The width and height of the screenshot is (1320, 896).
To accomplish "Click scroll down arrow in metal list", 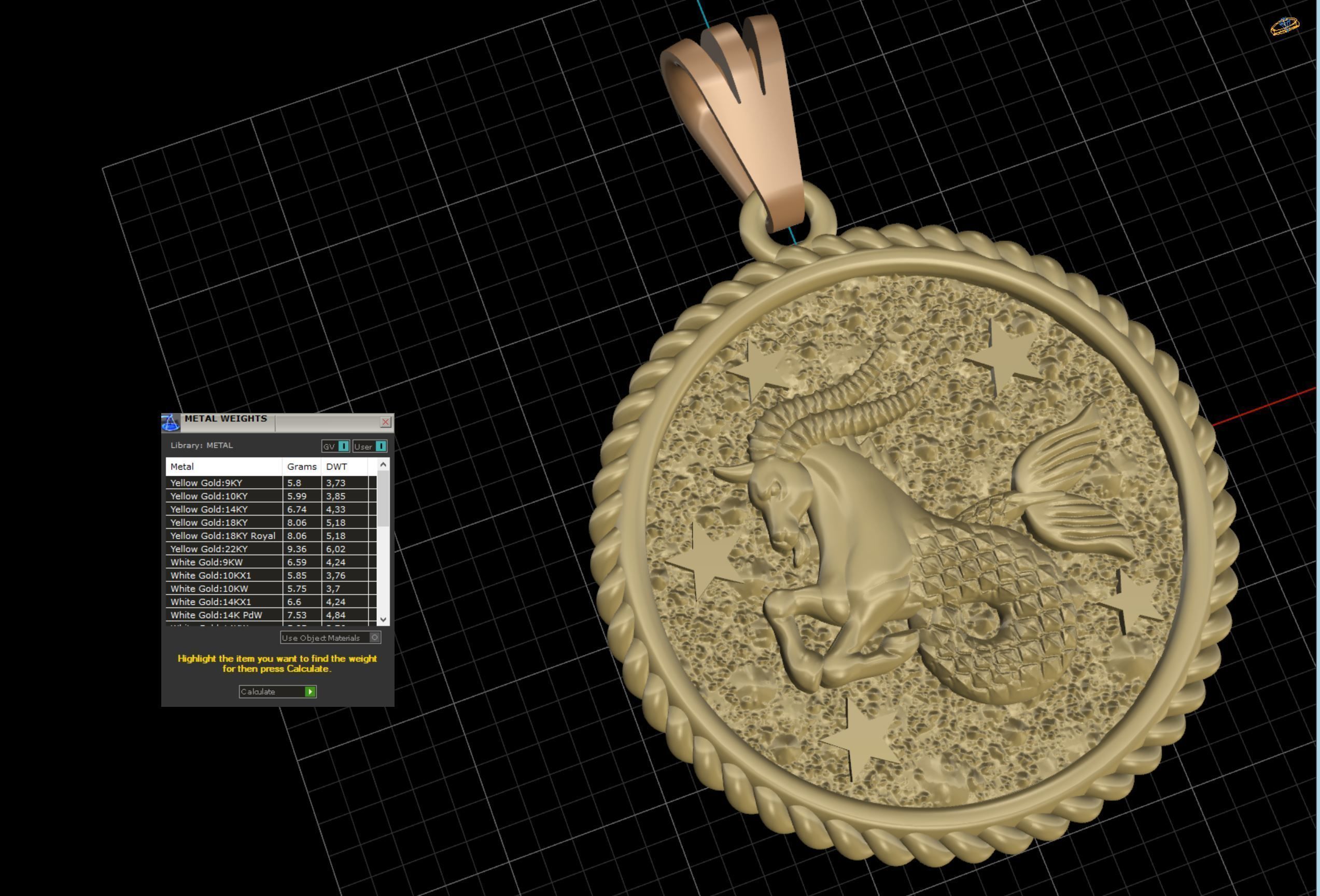I will click(x=383, y=619).
